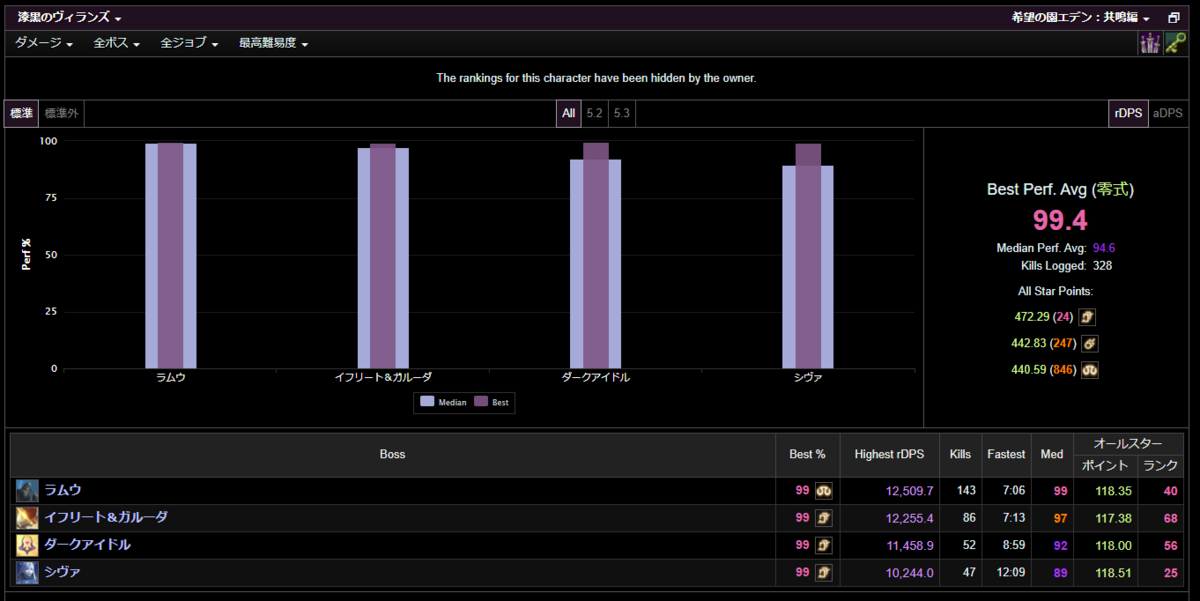Screen dimensions: 1200x601
Task: Click the Best bar for イフリート&ガルーダ in chart
Action: click(383, 256)
